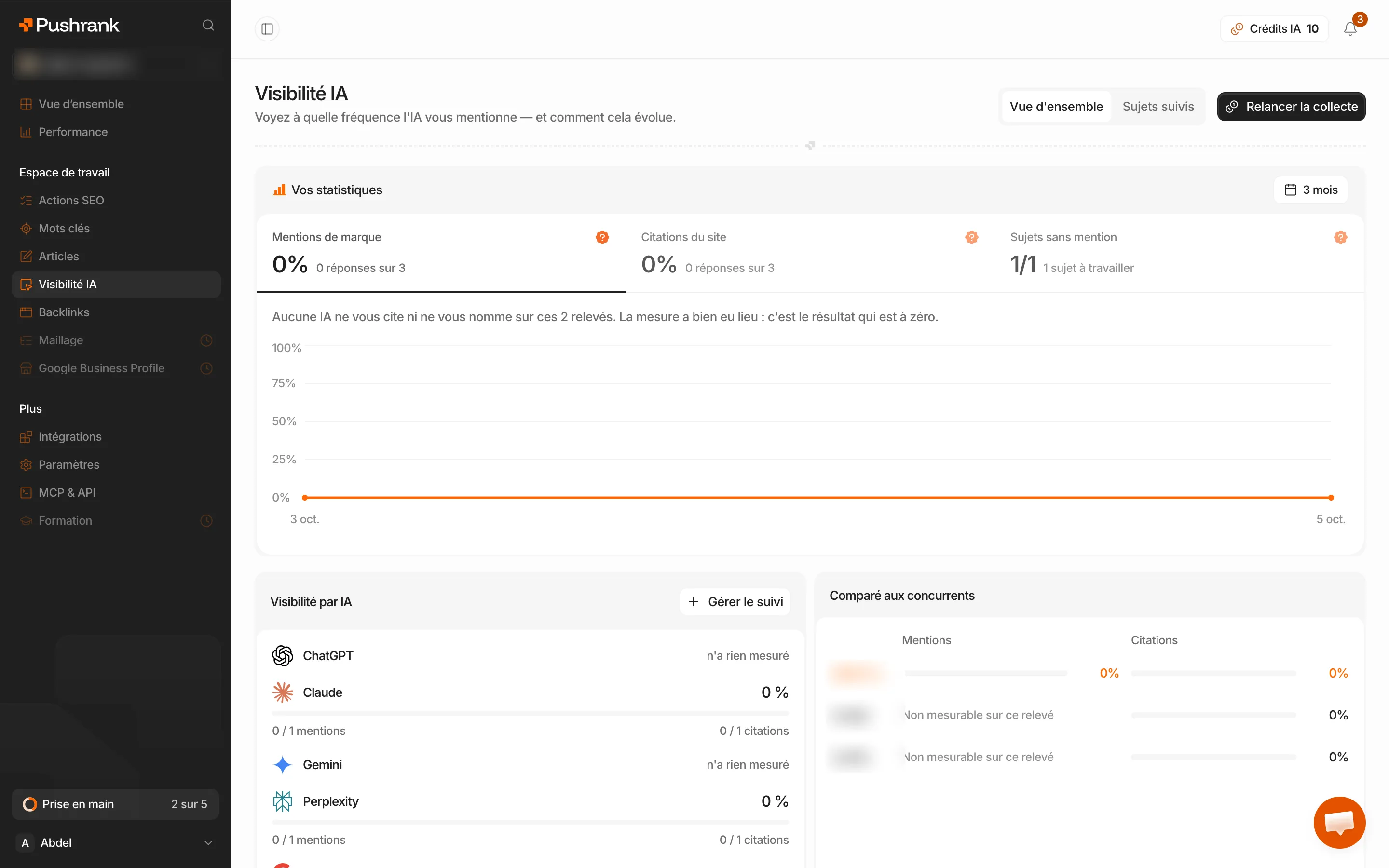
Task: Open Backlinks page
Action: (116, 312)
